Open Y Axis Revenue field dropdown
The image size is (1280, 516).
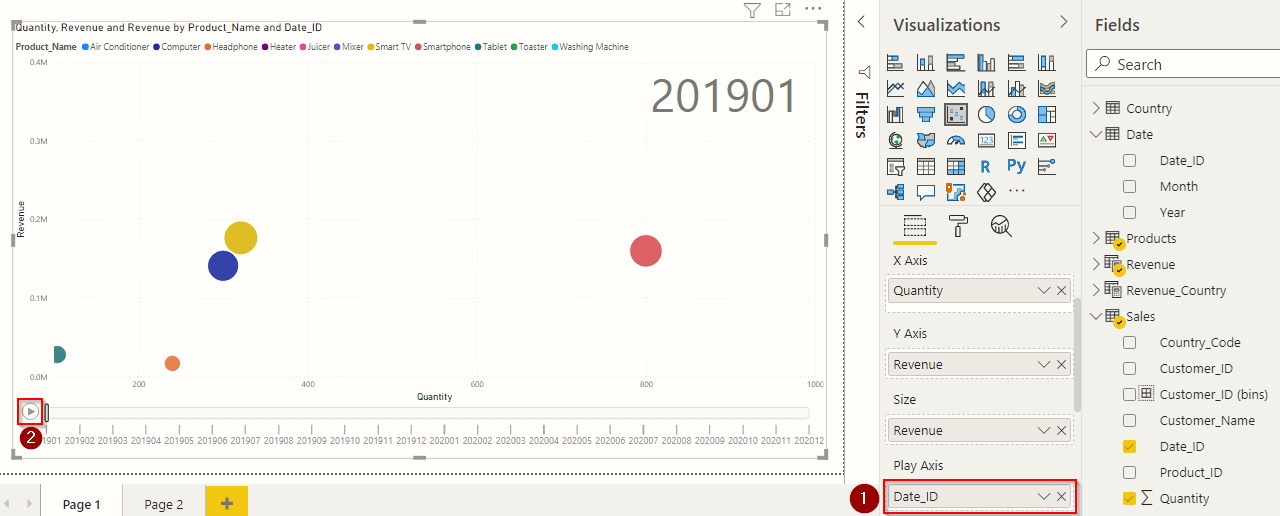coord(1044,364)
